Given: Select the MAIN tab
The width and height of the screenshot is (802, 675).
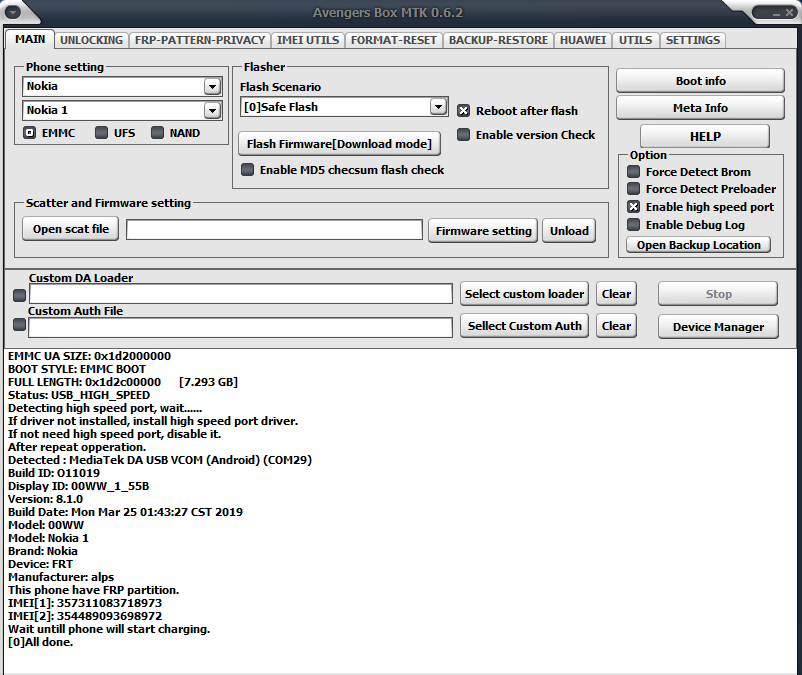Looking at the screenshot, I should 30,39.
